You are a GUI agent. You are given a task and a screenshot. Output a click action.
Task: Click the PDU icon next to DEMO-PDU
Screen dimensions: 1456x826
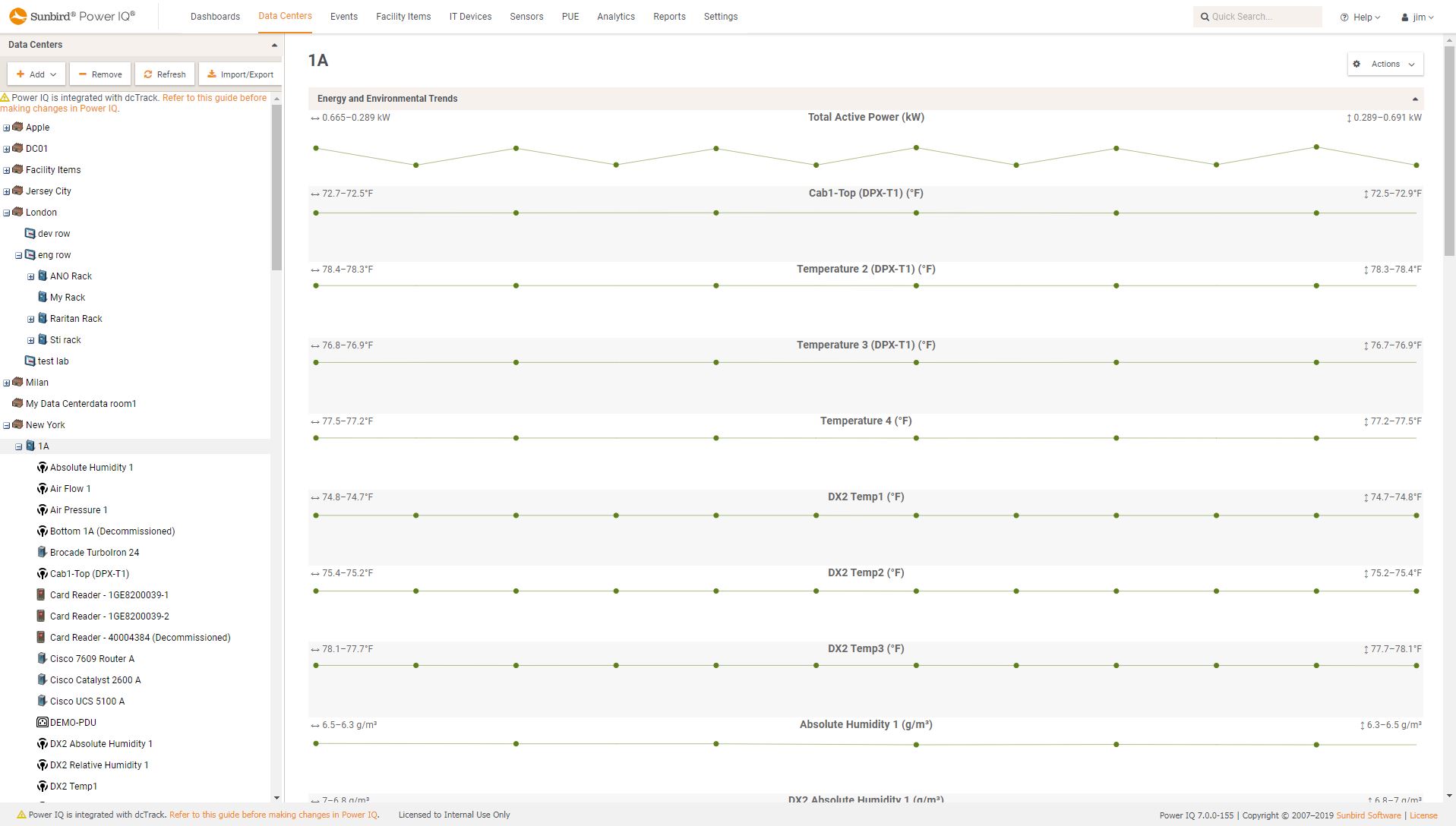42,722
